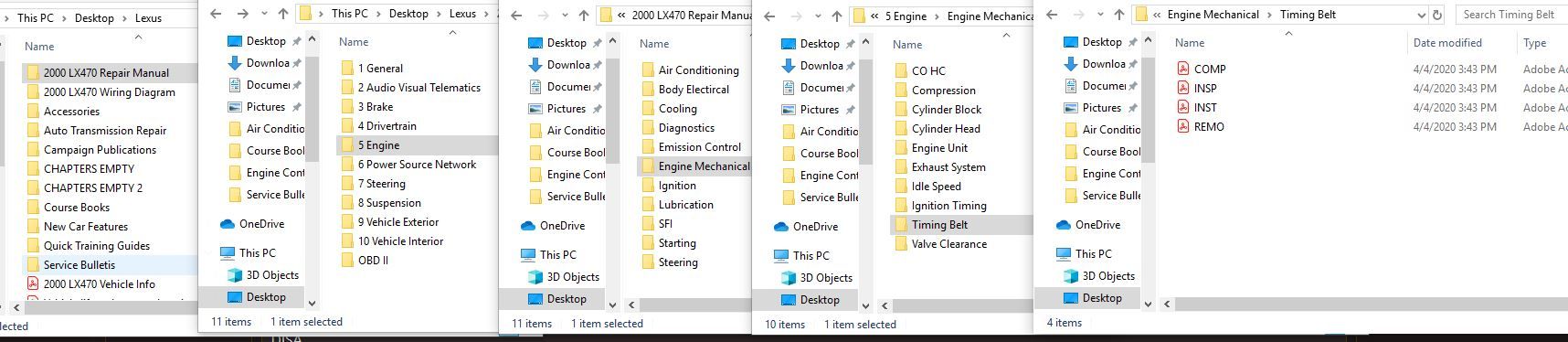Click This PC icon in 5 Engine window
1568x342 pixels.
point(781,255)
